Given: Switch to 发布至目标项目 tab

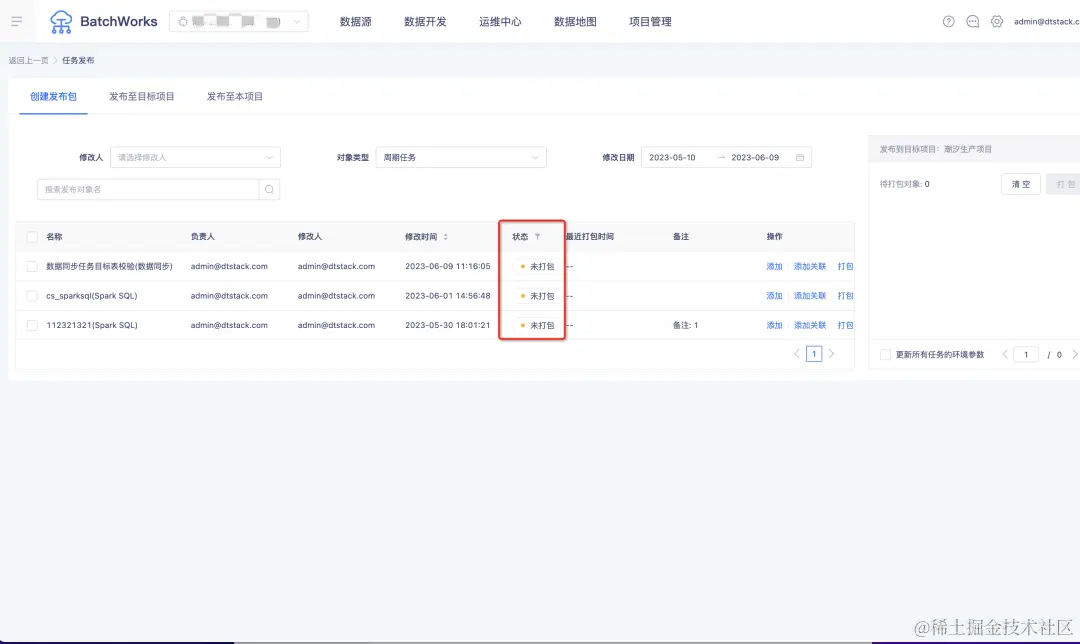Looking at the screenshot, I should pos(142,96).
